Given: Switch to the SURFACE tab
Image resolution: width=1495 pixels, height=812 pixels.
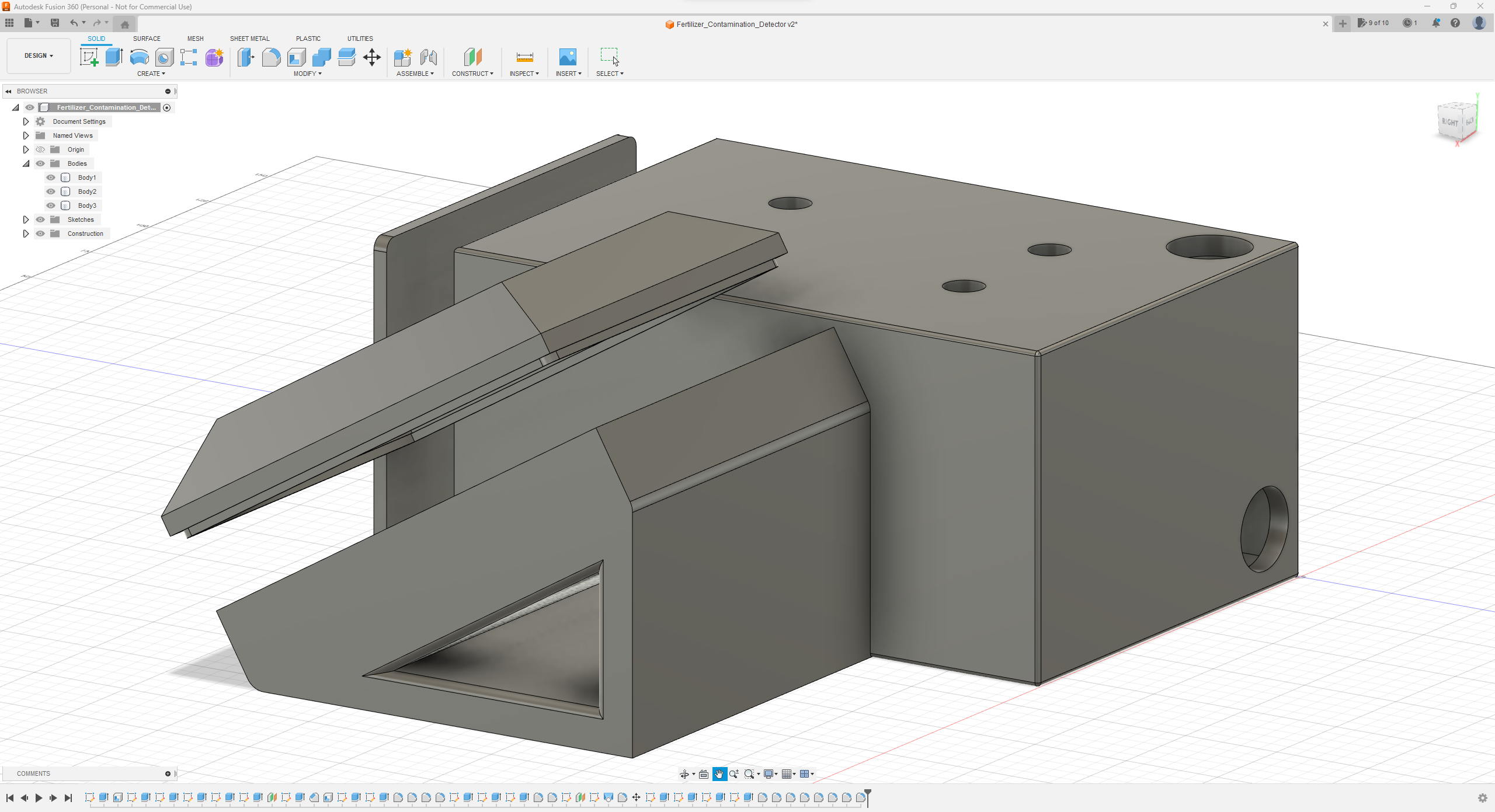Looking at the screenshot, I should click(146, 38).
